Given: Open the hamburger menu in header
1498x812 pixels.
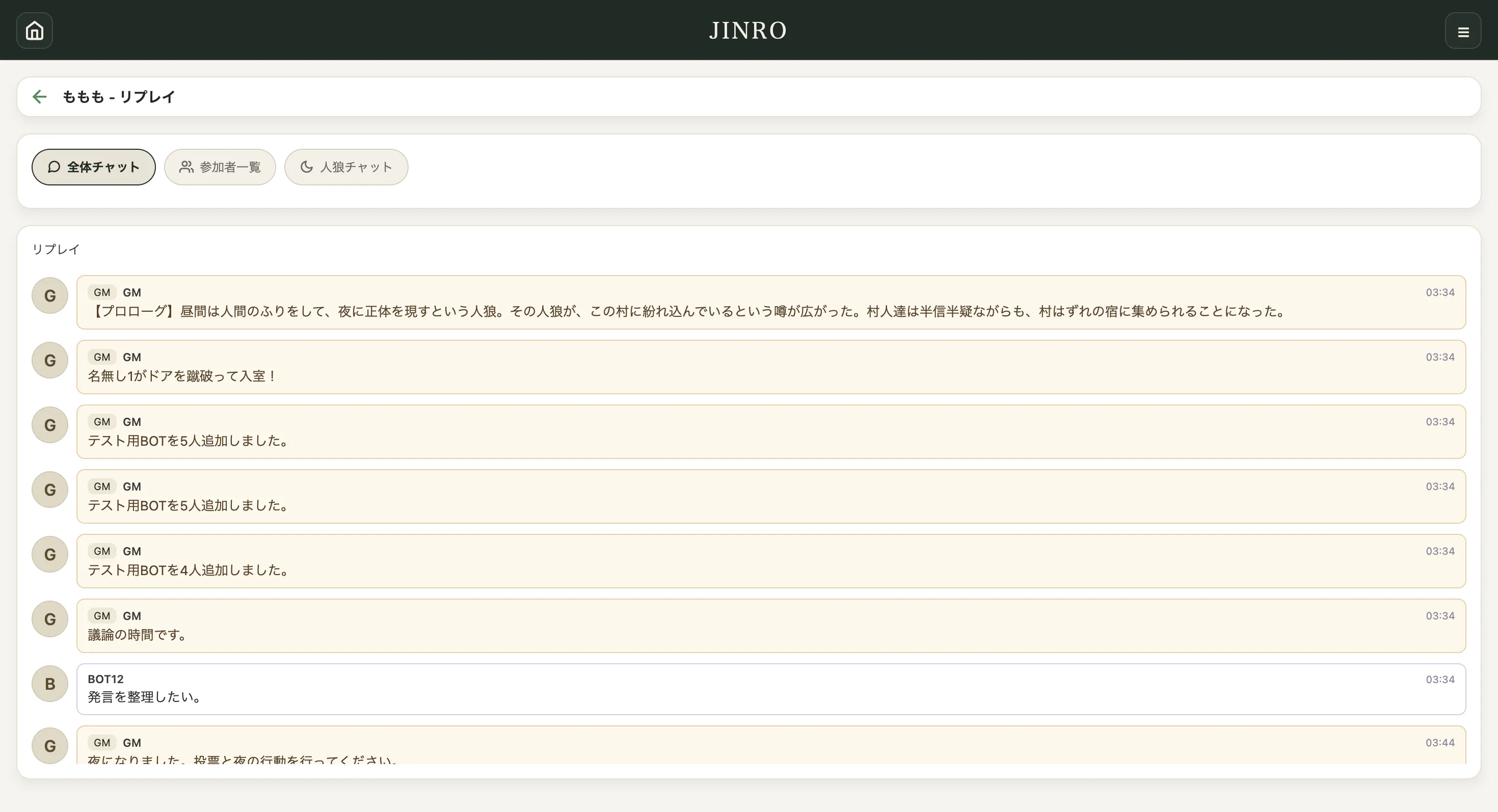Looking at the screenshot, I should pos(1462,32).
